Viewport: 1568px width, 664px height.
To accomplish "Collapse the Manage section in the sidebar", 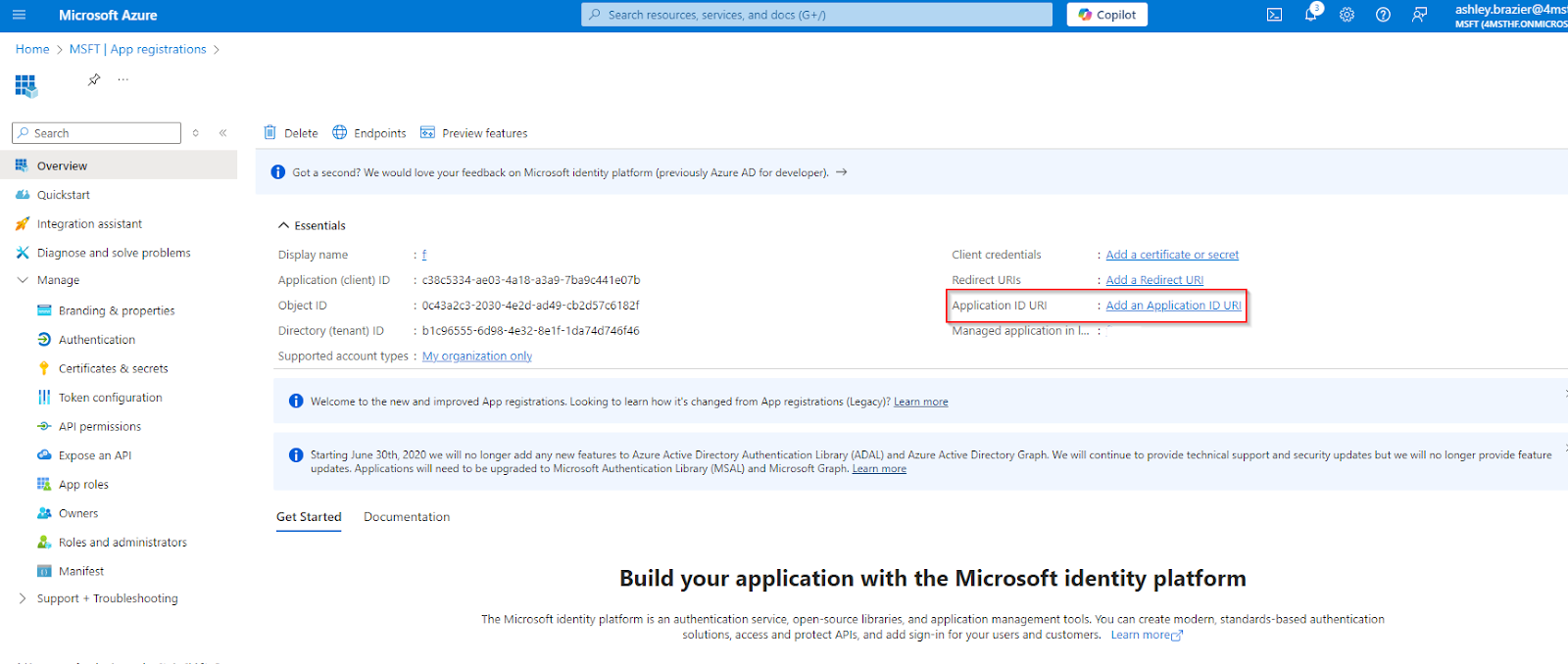I will pos(23,280).
